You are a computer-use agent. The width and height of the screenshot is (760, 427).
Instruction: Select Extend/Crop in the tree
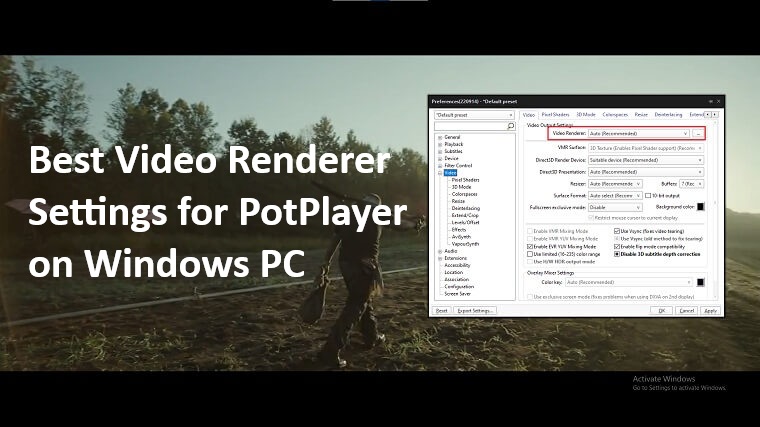pos(465,215)
